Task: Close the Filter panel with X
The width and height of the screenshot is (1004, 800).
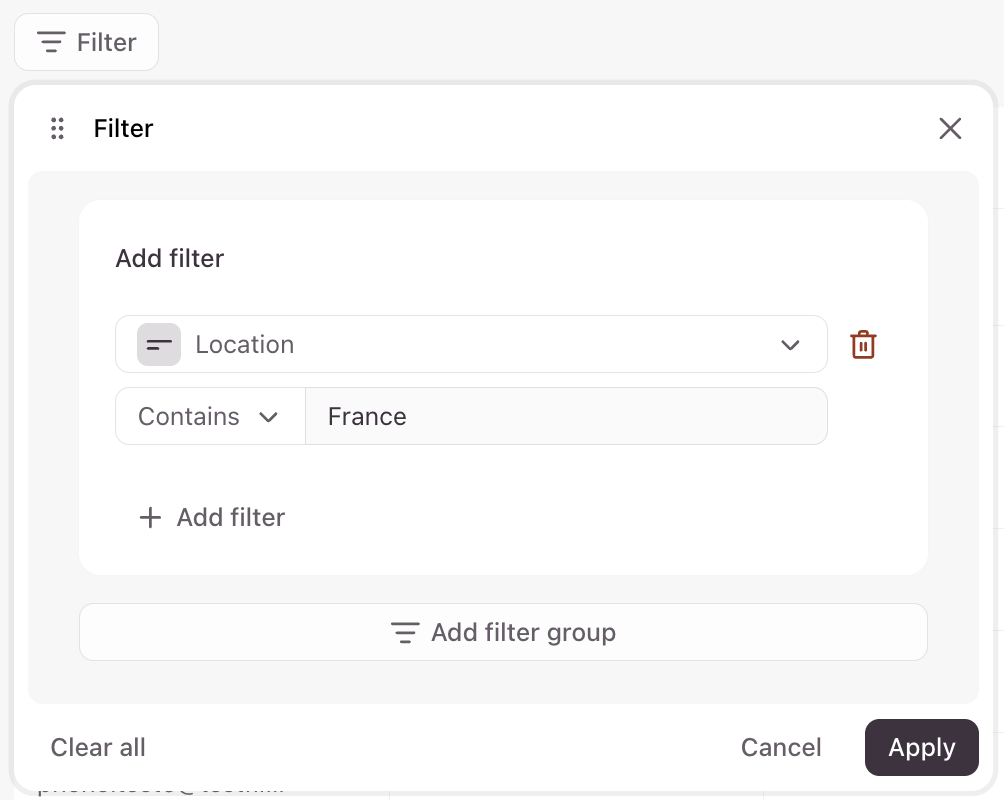Action: [950, 128]
